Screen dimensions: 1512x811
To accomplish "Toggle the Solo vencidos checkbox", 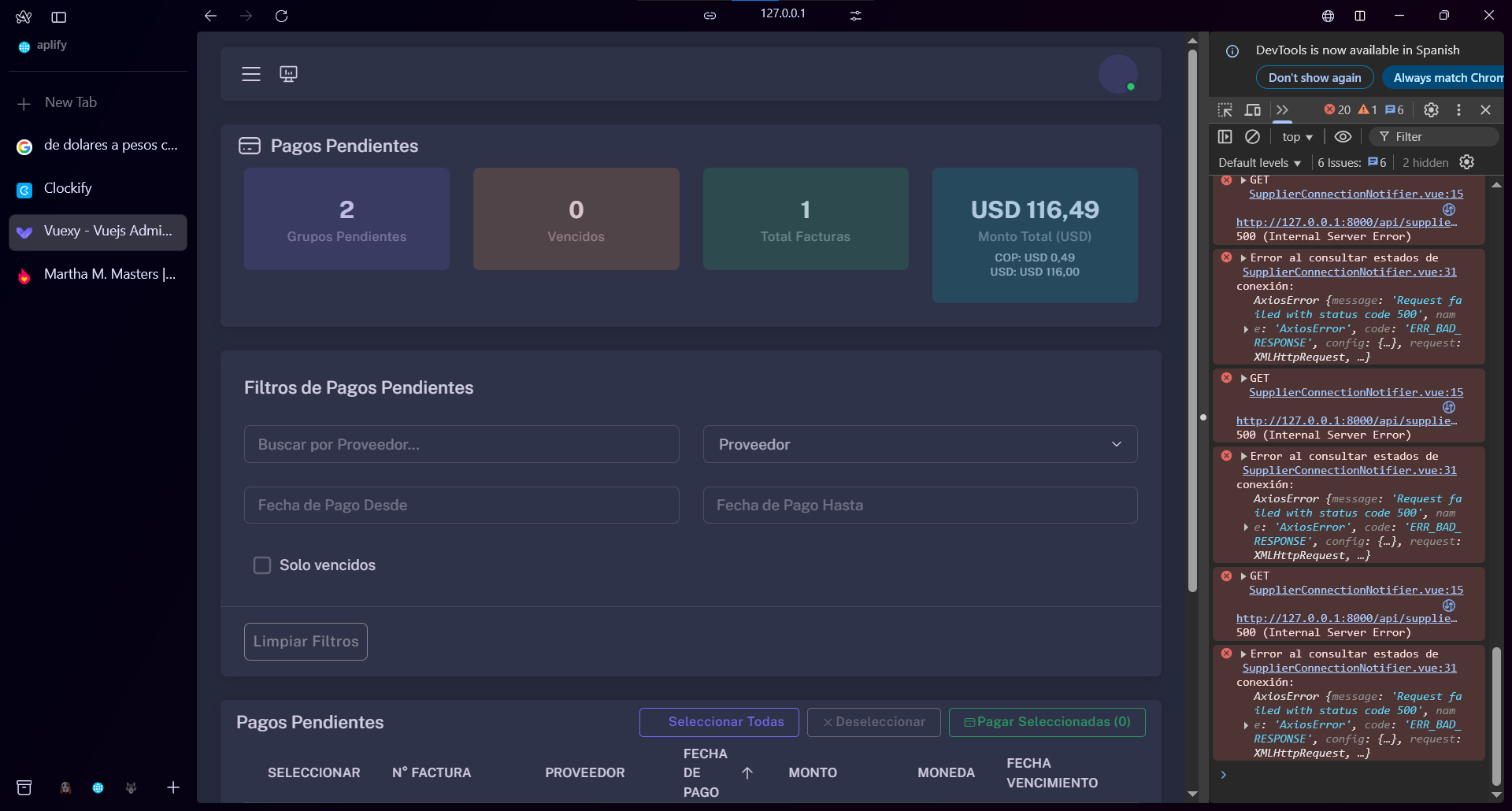I will point(262,565).
